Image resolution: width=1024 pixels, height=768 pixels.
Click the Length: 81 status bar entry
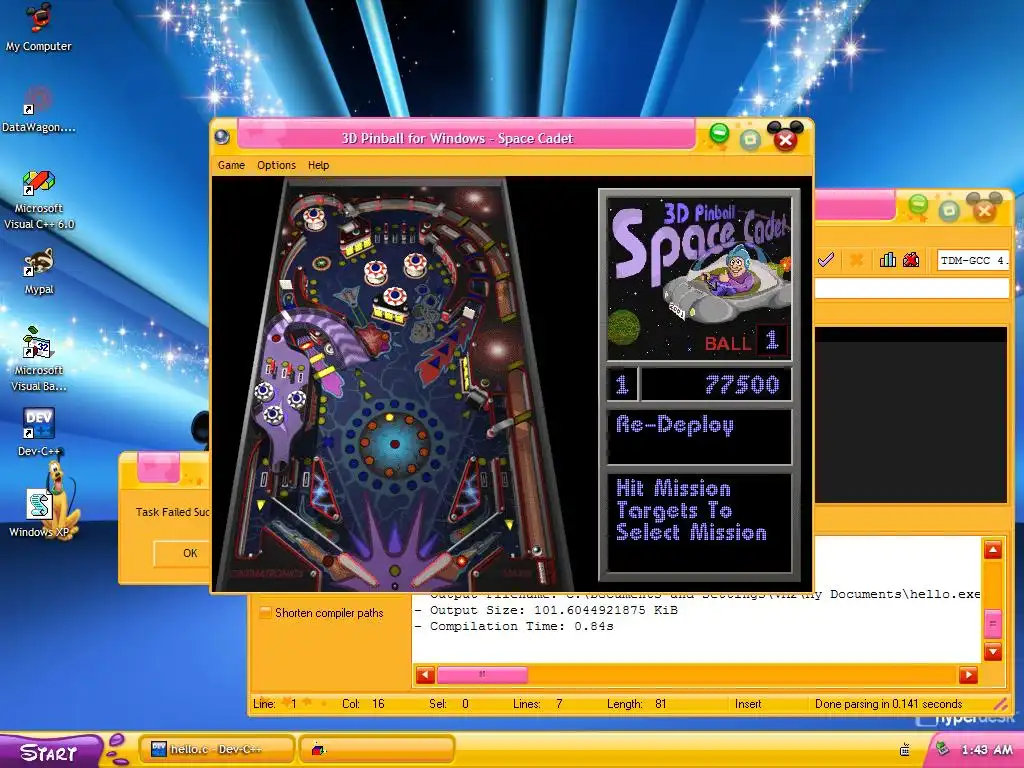[x=637, y=704]
